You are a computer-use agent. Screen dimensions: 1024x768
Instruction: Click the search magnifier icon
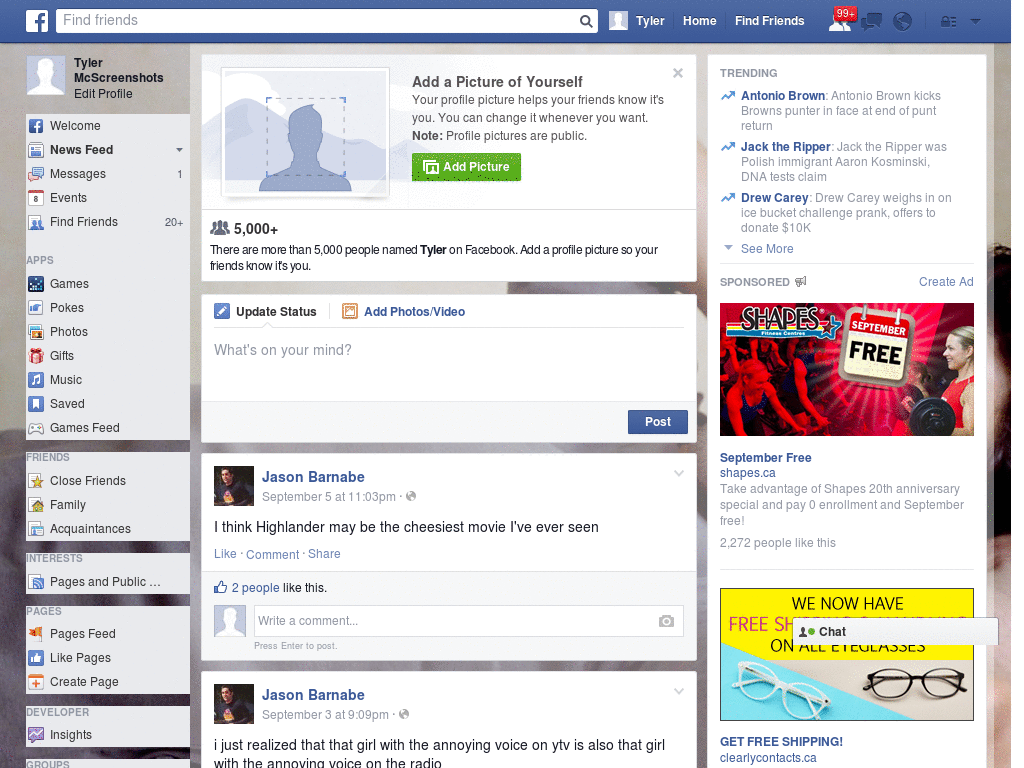[586, 21]
